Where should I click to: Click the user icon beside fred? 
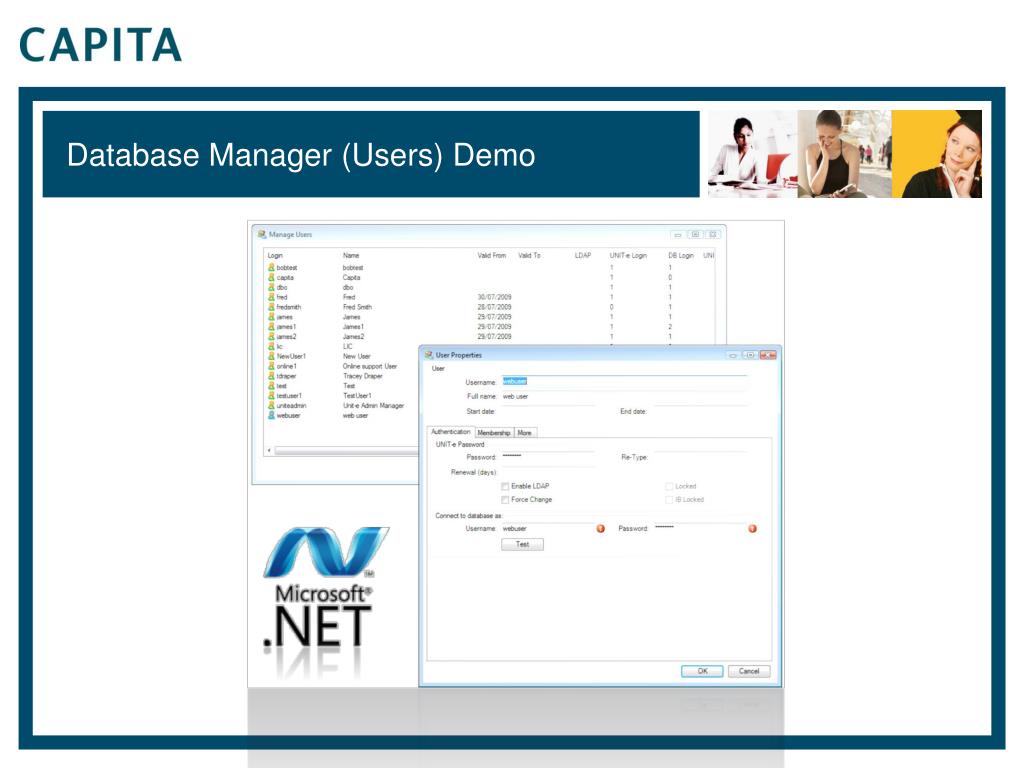point(271,296)
